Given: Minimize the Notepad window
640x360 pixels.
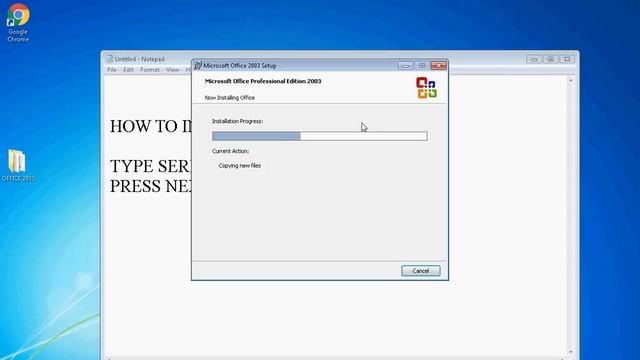Looking at the screenshot, I should coord(534,59).
